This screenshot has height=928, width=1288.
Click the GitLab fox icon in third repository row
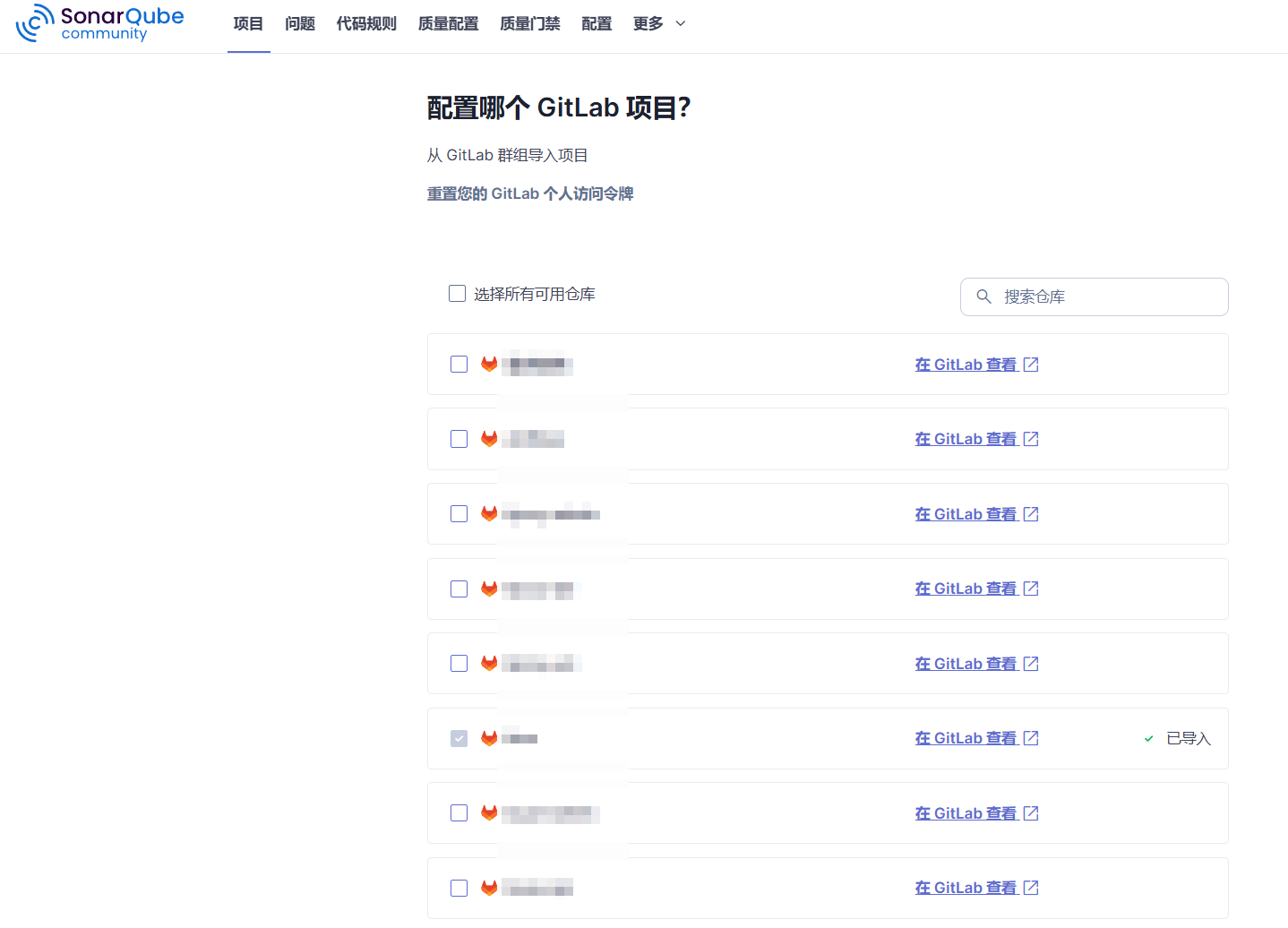[x=489, y=513]
